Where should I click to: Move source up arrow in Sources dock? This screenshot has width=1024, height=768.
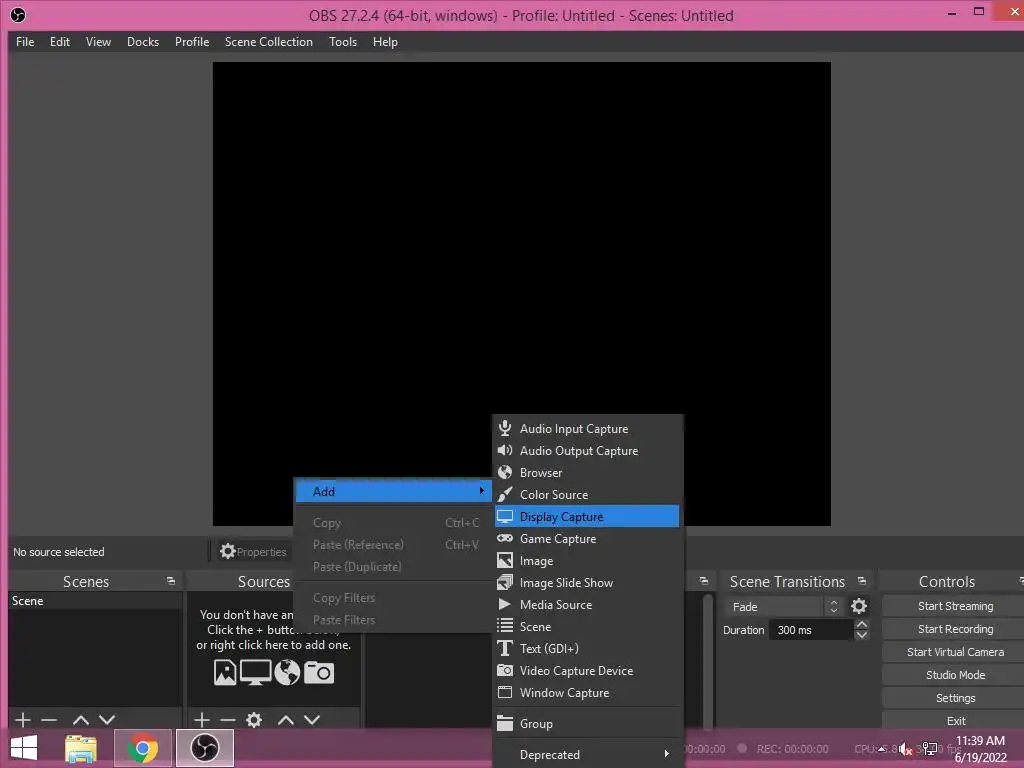pos(285,720)
